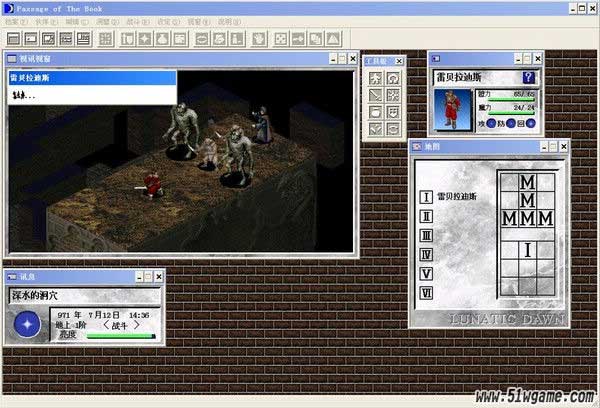Click the open hand toolbar icon
Viewport: 600px width, 408px height.
click(259, 39)
